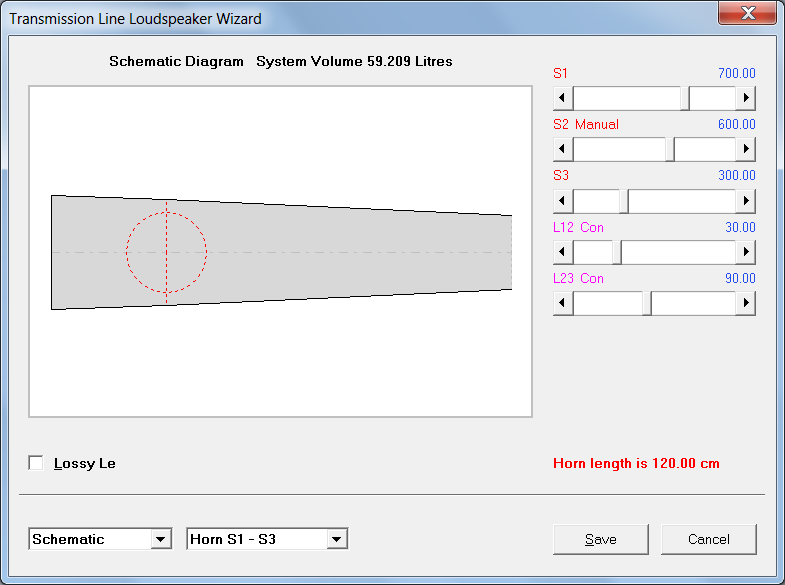Screen dimensions: 785x585
Task: Click the L23 value 90.00
Action: click(x=740, y=278)
